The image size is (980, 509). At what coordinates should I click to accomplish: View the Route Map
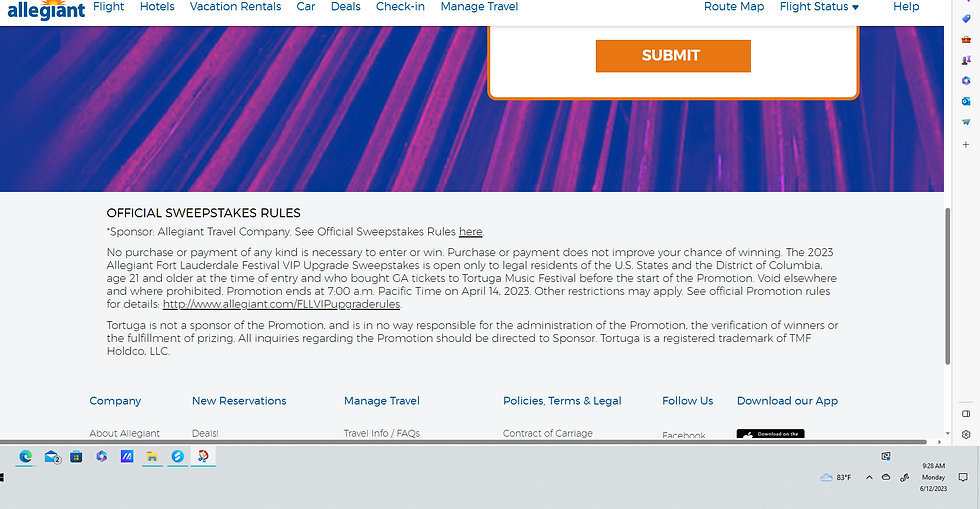pos(734,7)
